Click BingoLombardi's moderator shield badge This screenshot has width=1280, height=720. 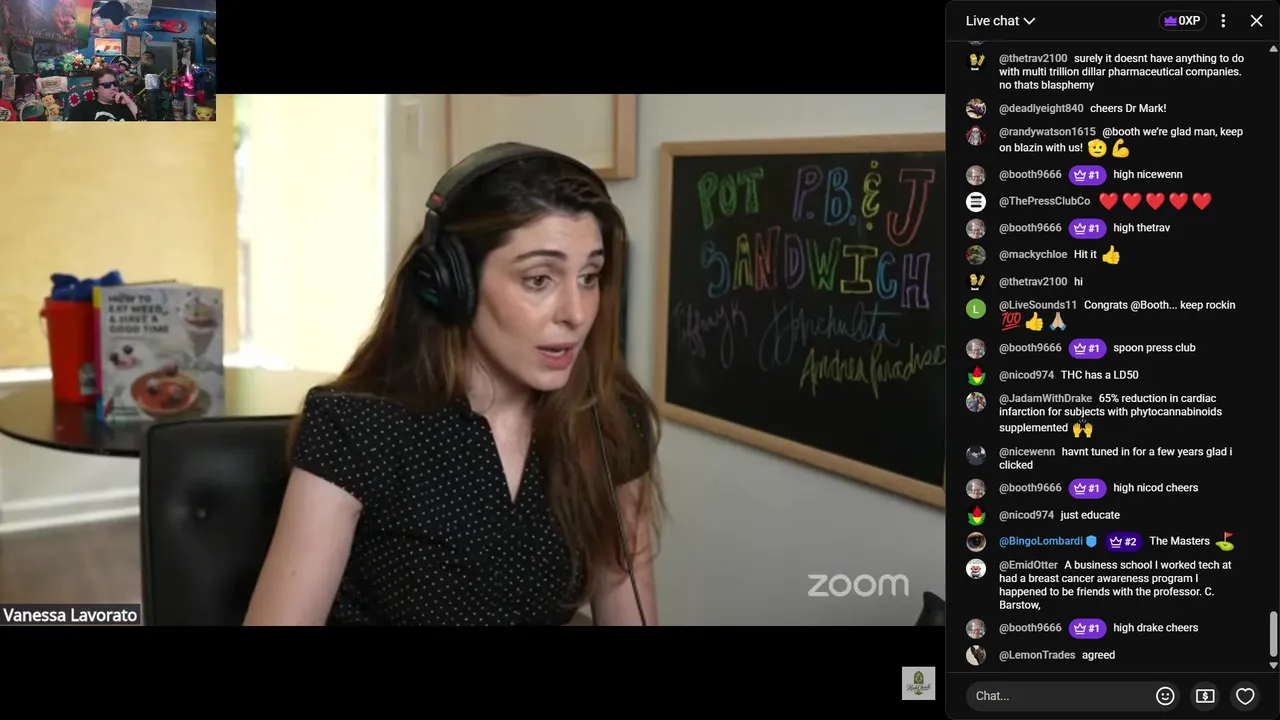click(1092, 542)
